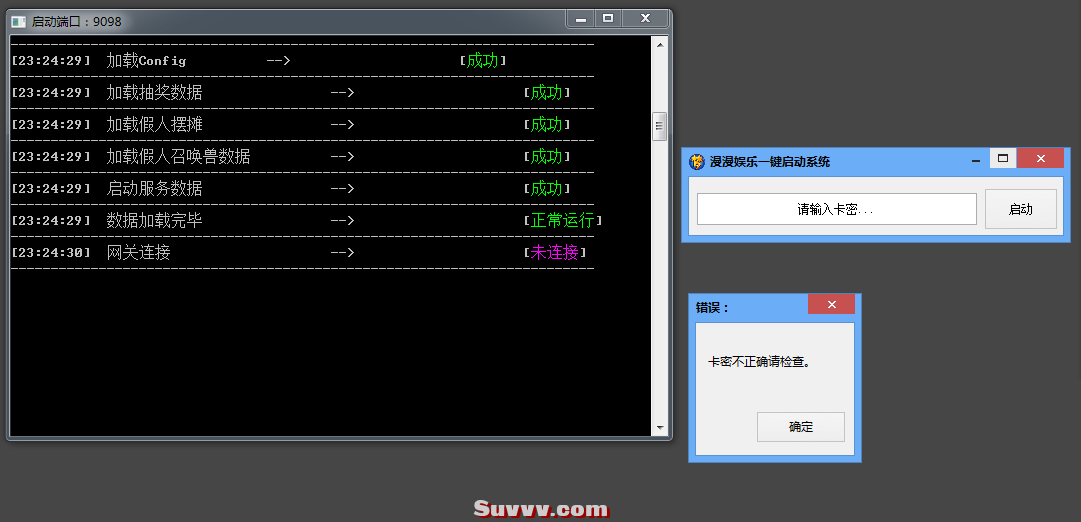Click the 启动 button in launcher window
Image resolution: width=1081 pixels, height=522 pixels.
pos(1020,209)
